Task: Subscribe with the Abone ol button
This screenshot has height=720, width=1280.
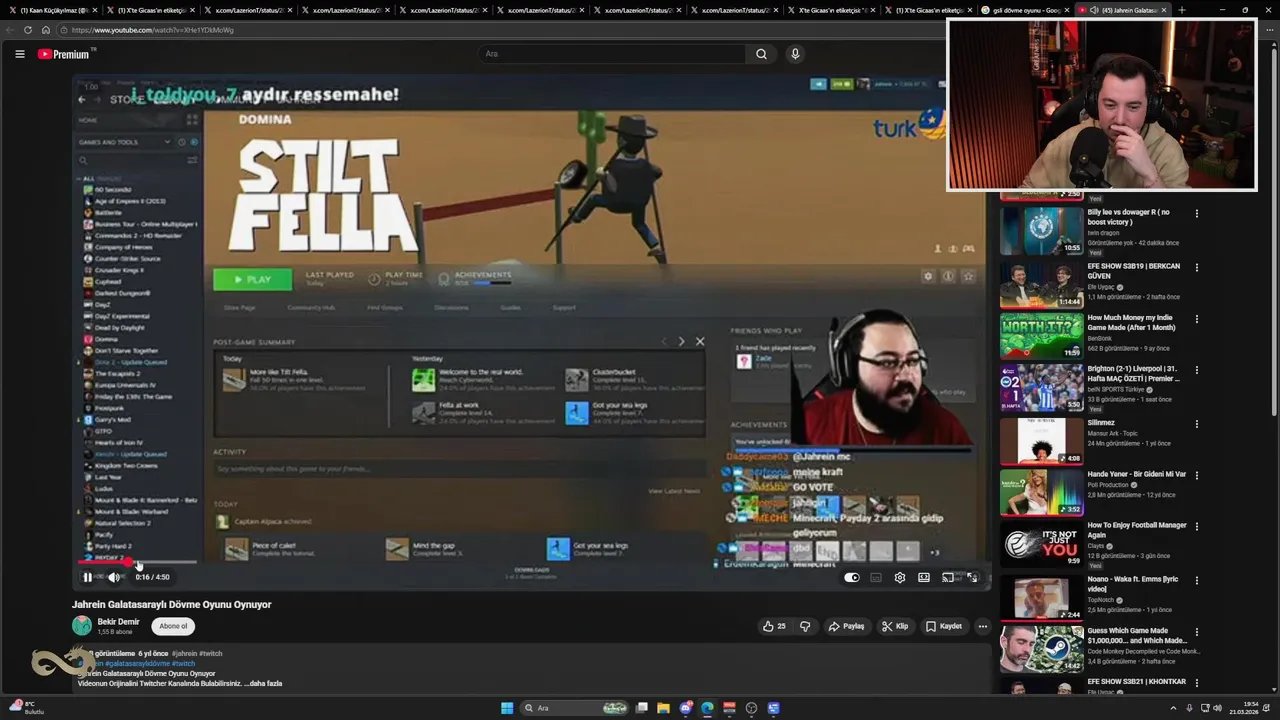Action: 173,626
